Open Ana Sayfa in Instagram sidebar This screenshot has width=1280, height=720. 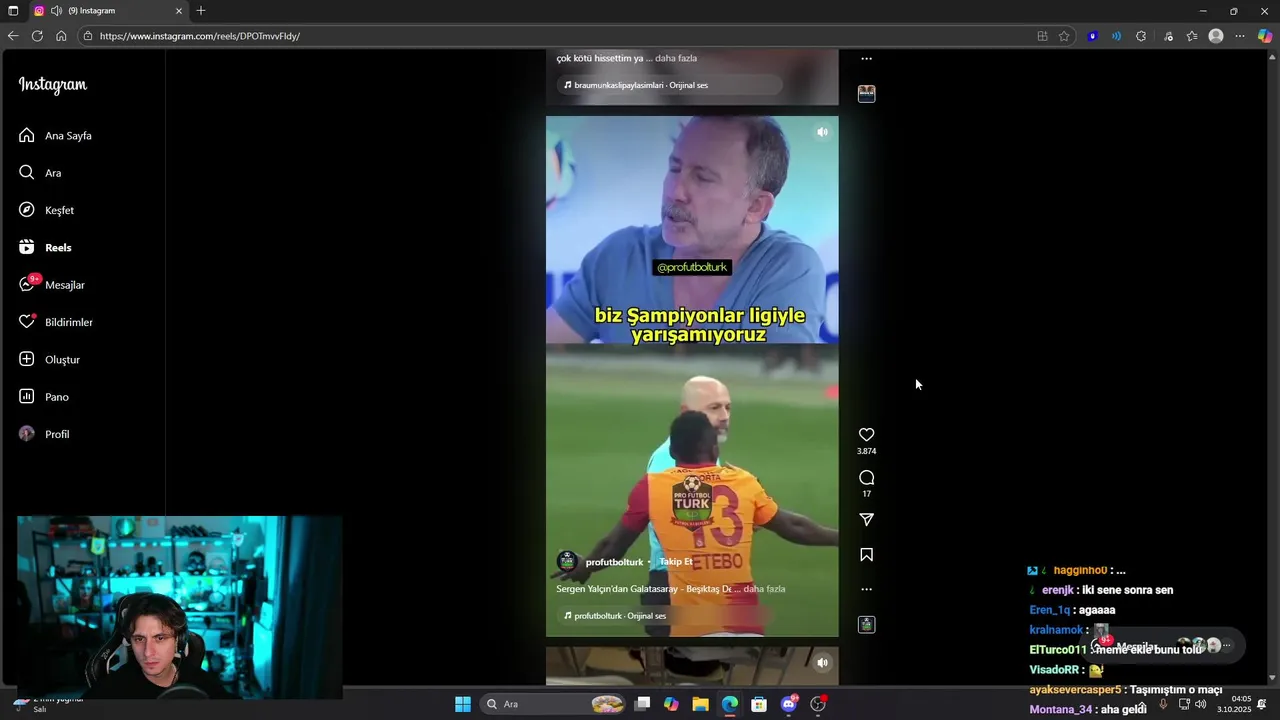(55, 135)
